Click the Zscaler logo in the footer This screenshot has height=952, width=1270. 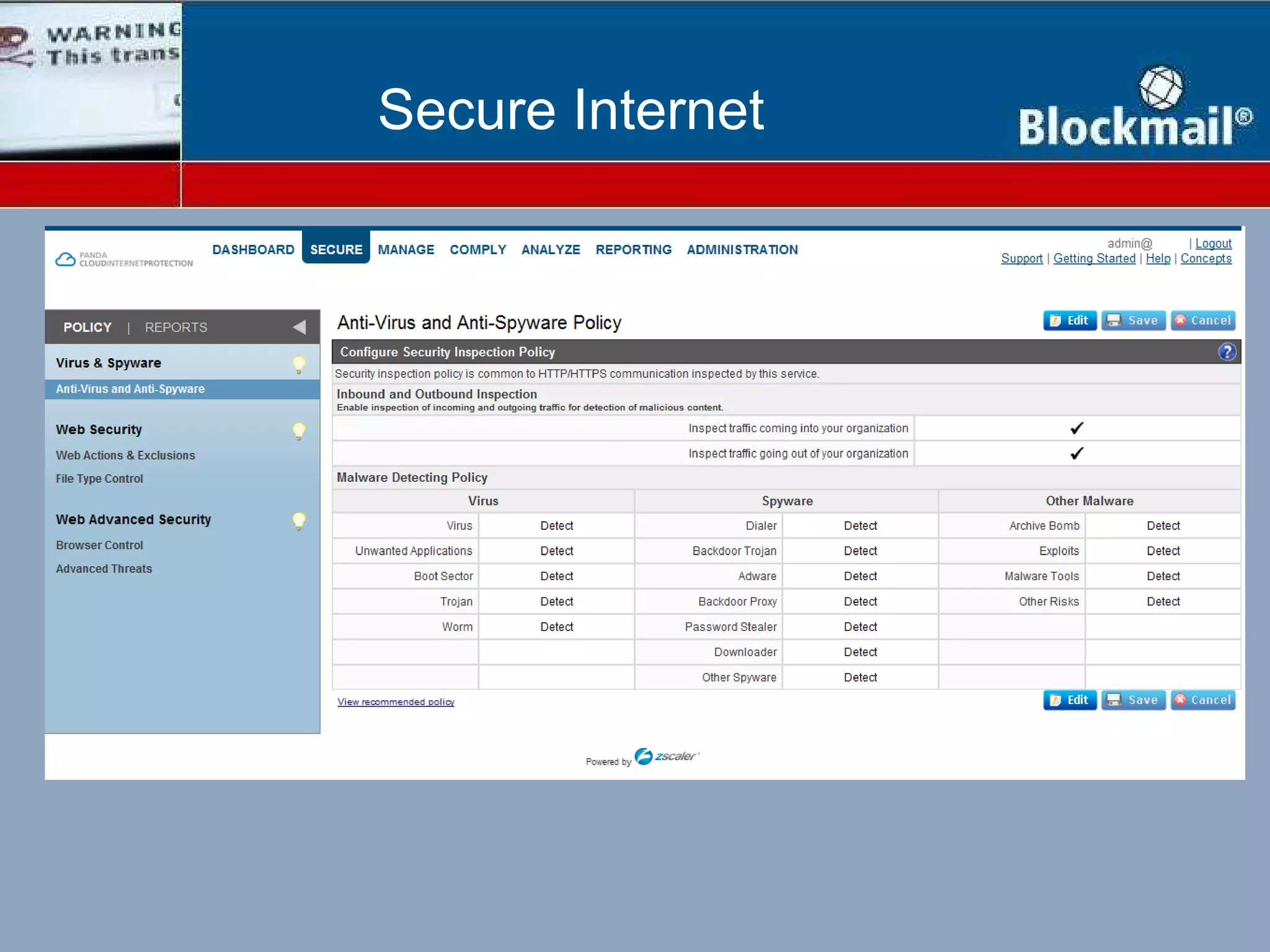(667, 756)
